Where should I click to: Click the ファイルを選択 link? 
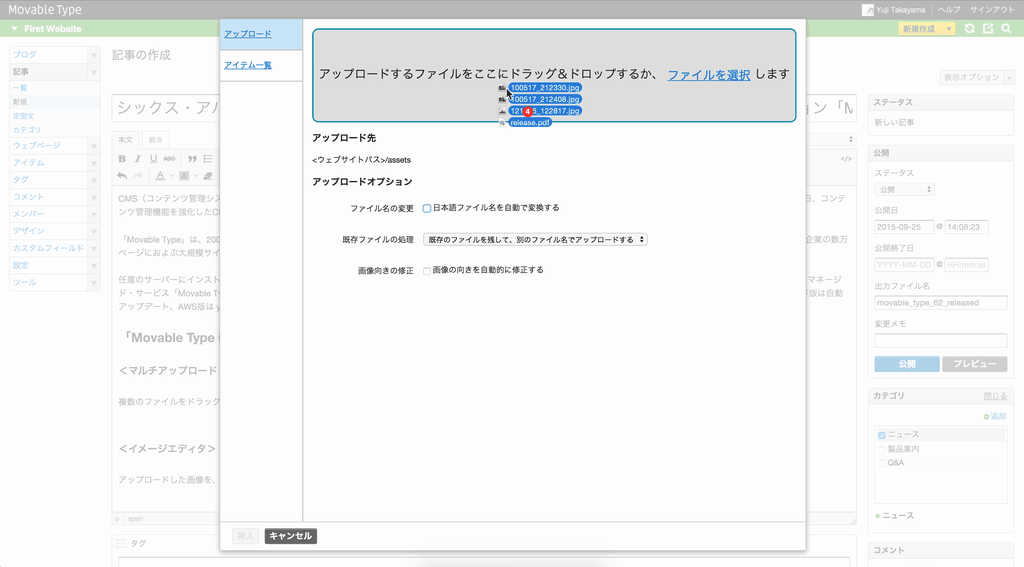(x=708, y=74)
